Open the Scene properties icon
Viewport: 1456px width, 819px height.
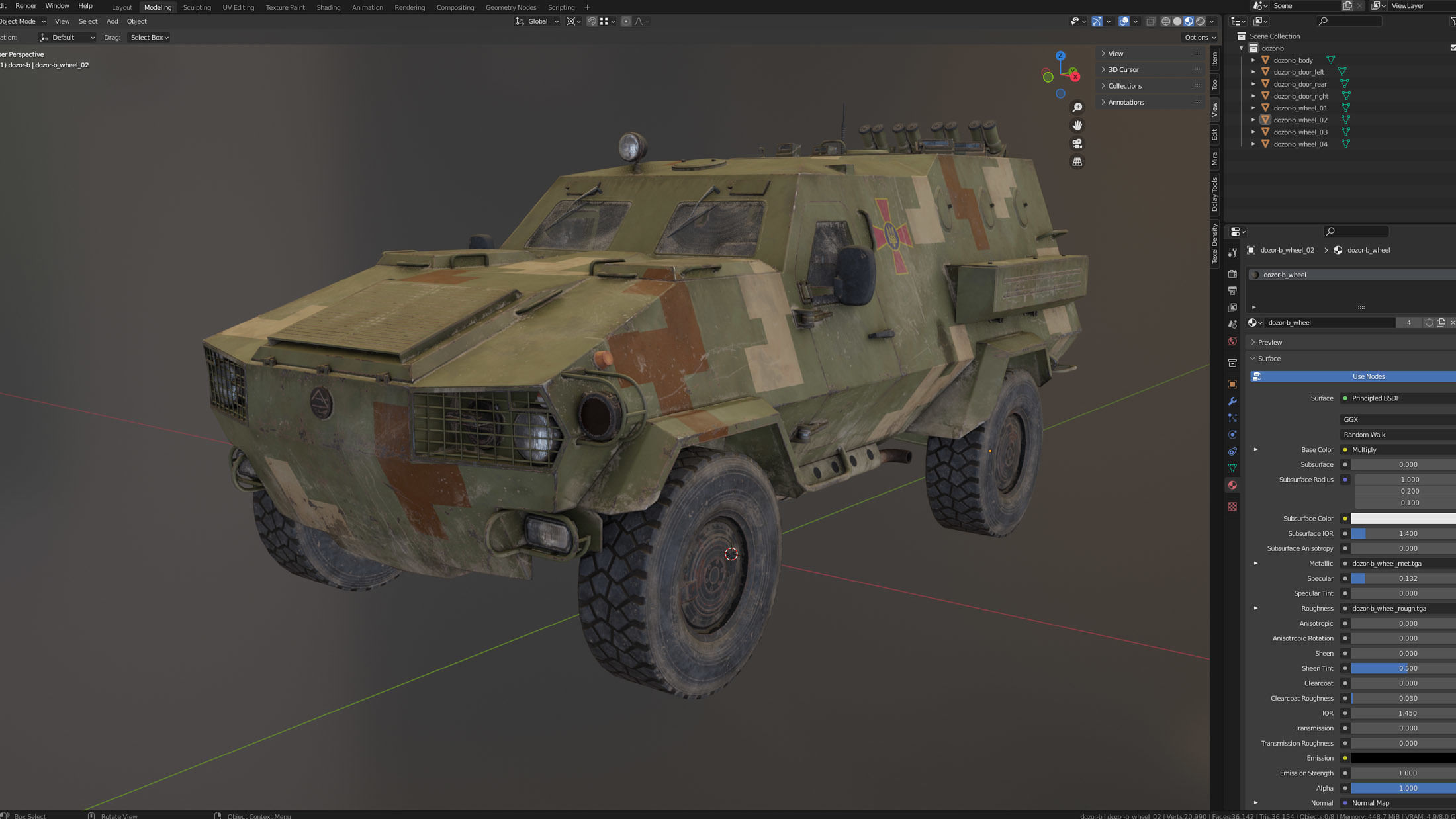point(1232,324)
